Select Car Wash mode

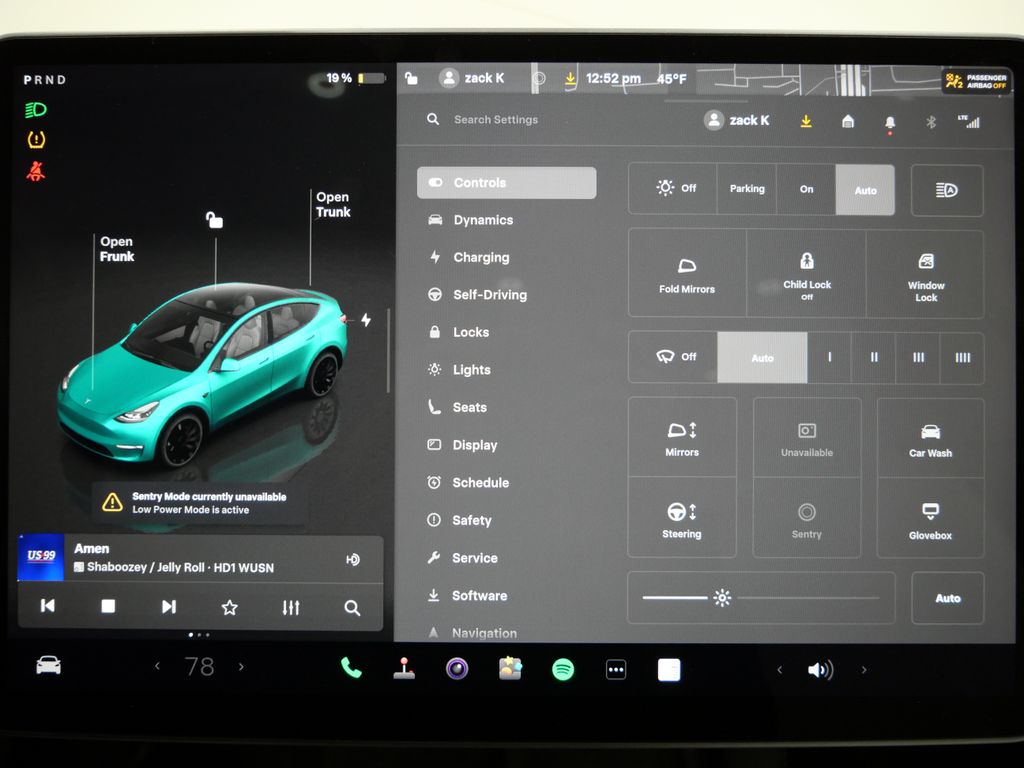tap(930, 438)
